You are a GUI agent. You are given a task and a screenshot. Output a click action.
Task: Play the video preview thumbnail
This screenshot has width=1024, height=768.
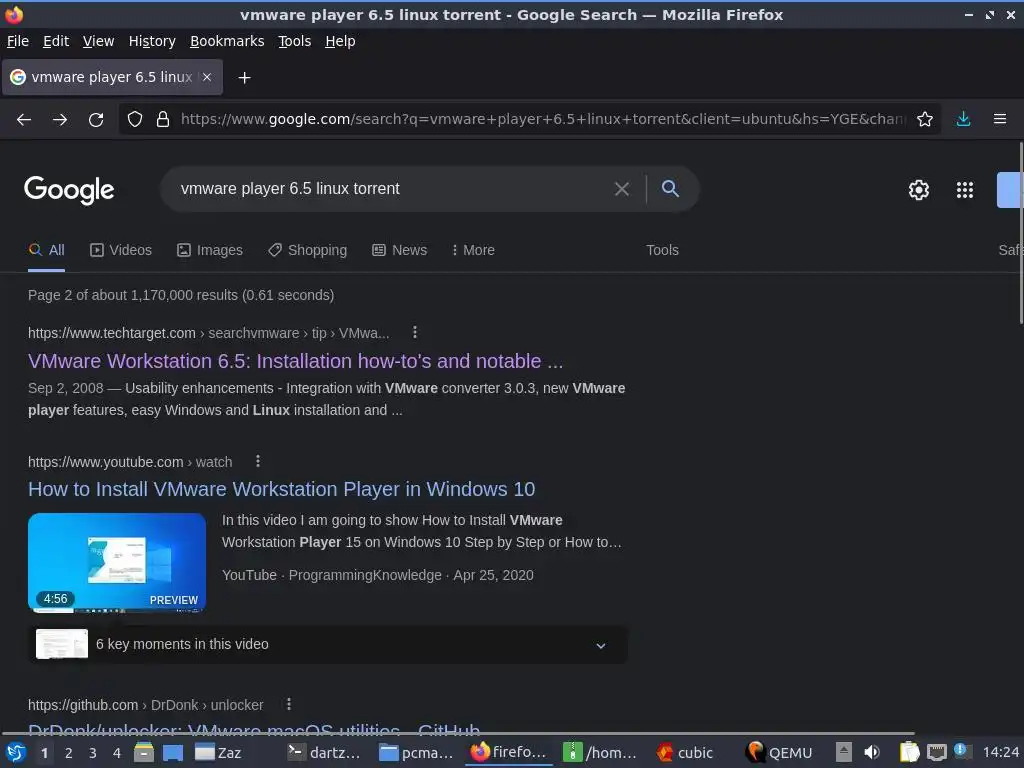(117, 562)
